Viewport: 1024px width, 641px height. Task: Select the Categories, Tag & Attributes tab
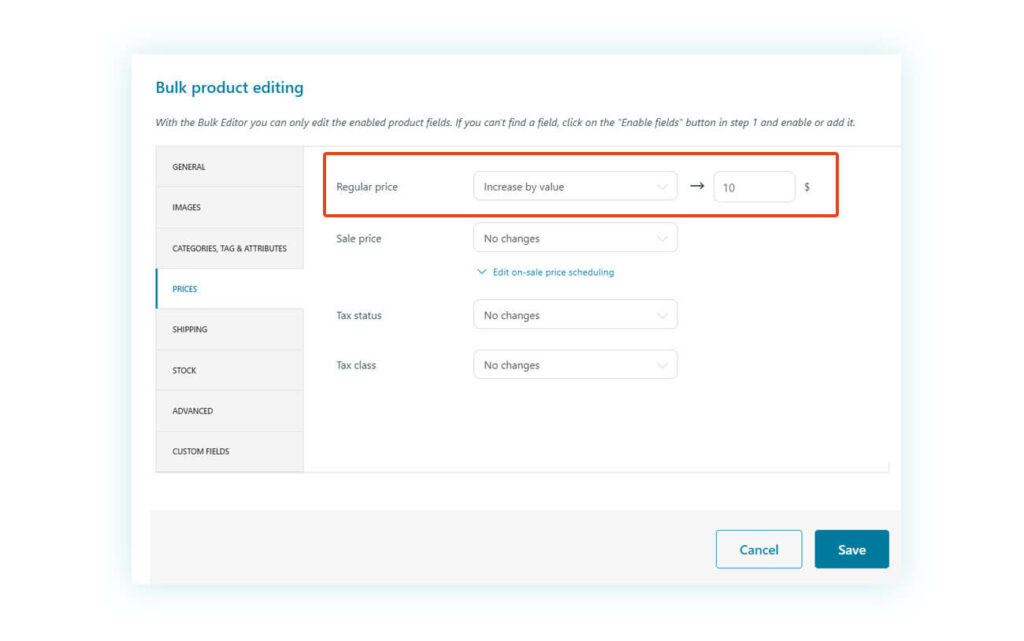coord(229,248)
